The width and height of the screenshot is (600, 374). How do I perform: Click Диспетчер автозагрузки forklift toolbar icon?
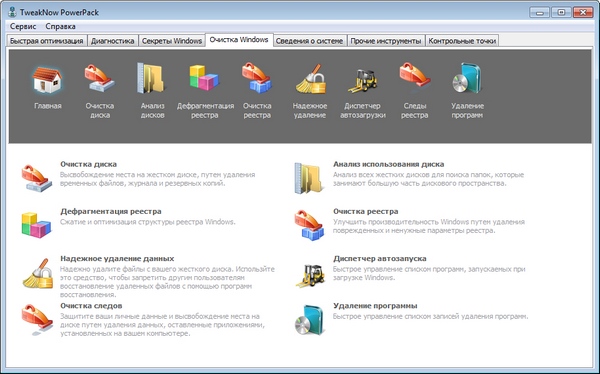(362, 80)
